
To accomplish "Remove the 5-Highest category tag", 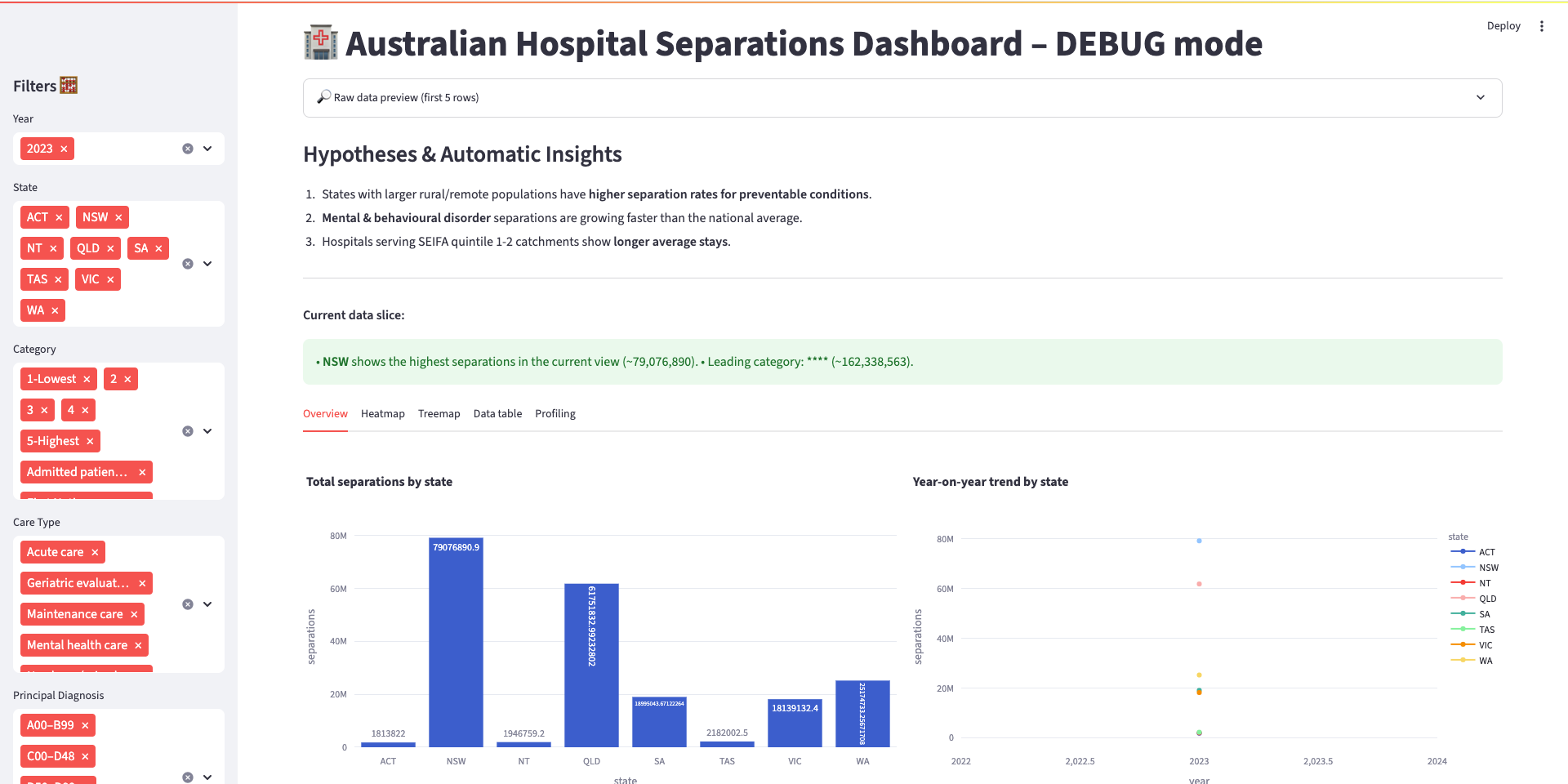I will (x=90, y=441).
